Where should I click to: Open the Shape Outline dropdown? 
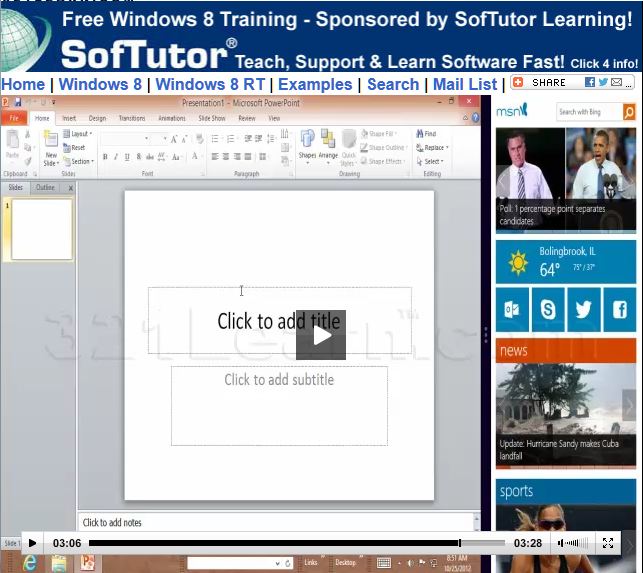383,148
